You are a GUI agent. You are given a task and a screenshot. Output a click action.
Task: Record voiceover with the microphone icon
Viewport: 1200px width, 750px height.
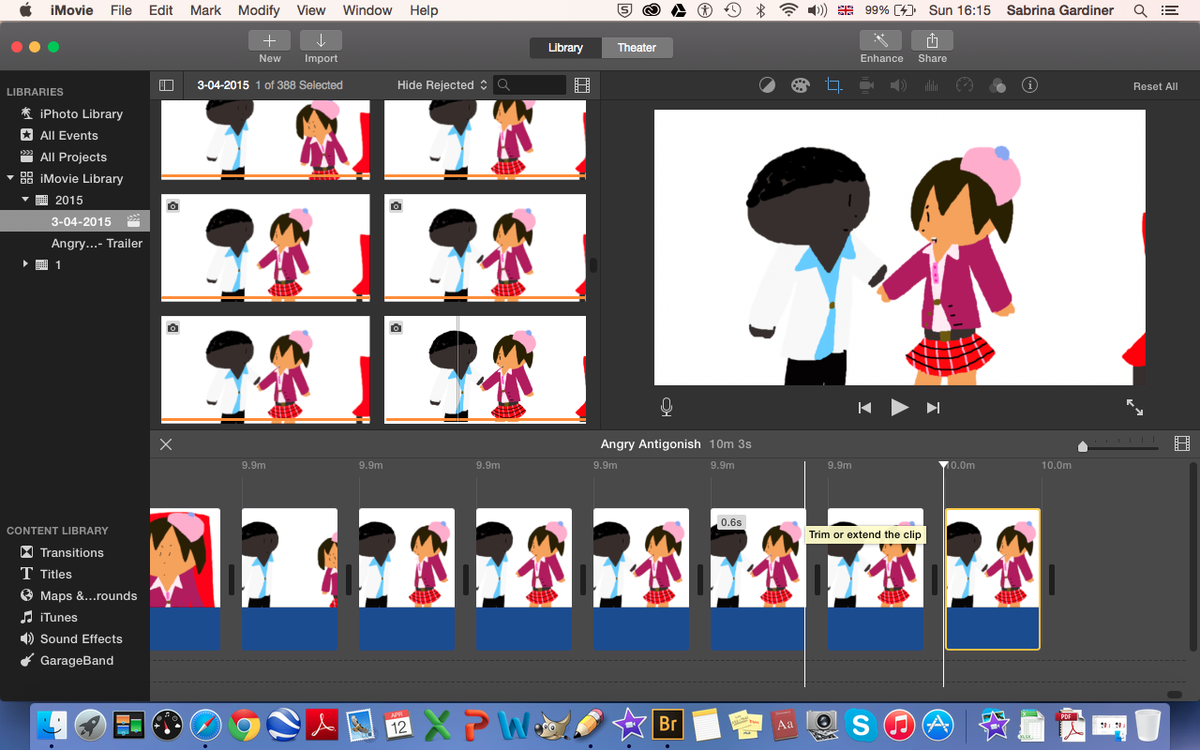pos(666,407)
